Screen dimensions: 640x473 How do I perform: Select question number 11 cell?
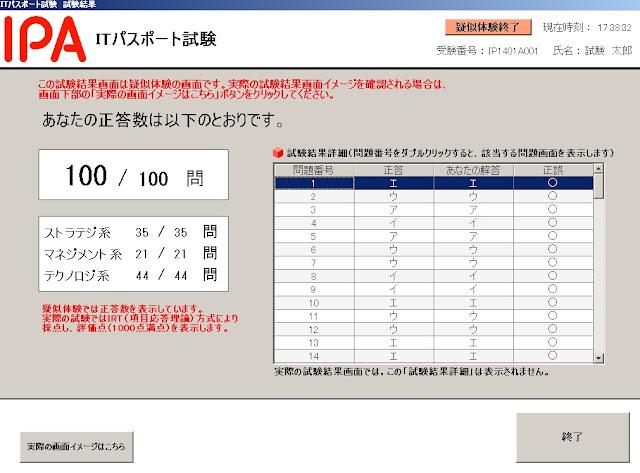tap(313, 316)
